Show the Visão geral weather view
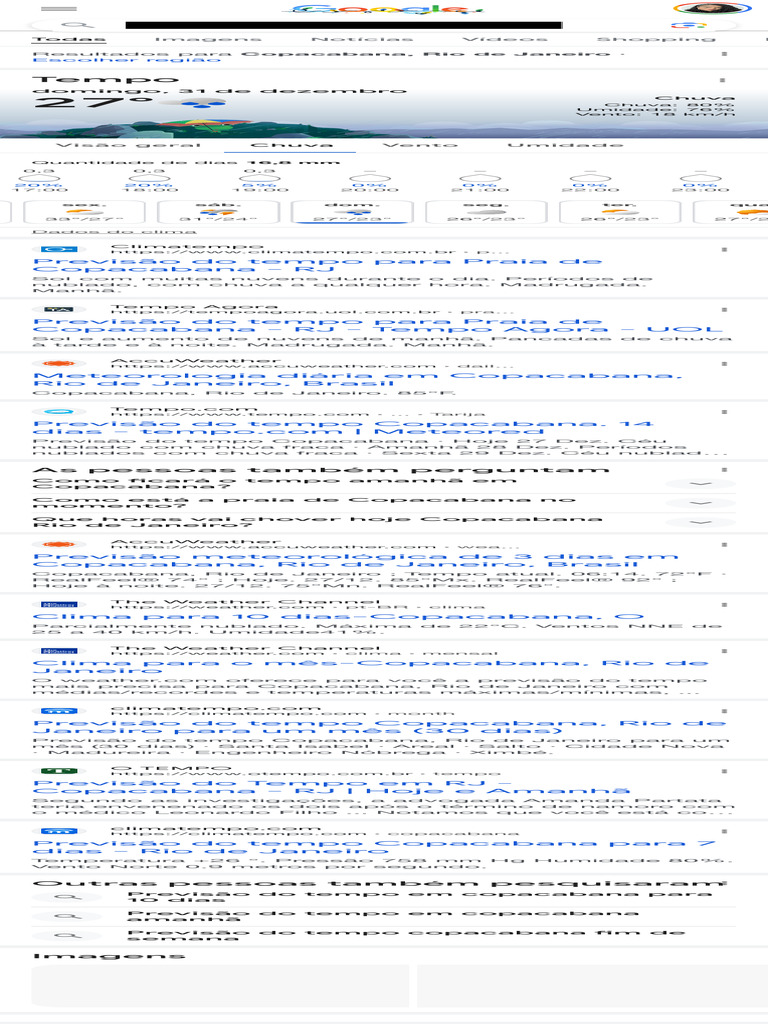 click(x=129, y=144)
